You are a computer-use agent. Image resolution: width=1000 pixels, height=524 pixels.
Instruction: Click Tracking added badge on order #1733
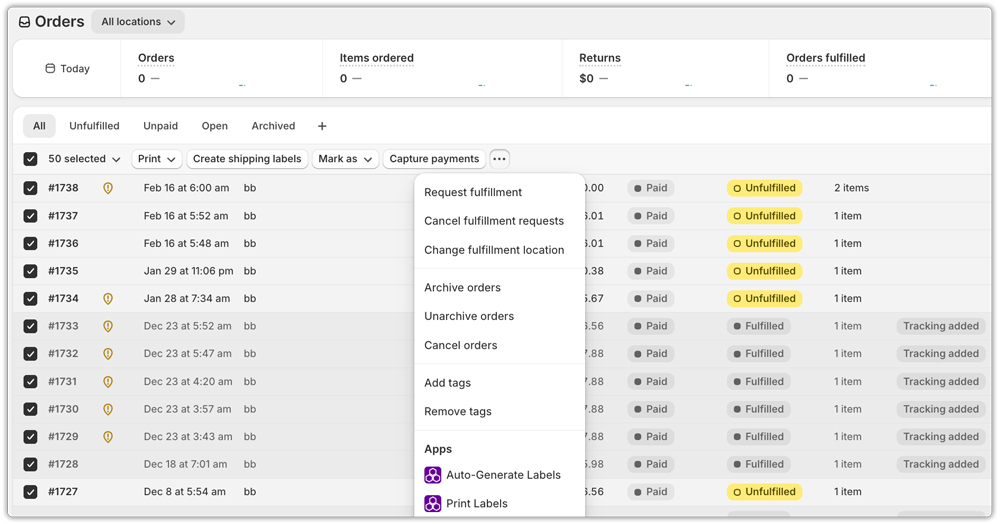point(941,326)
